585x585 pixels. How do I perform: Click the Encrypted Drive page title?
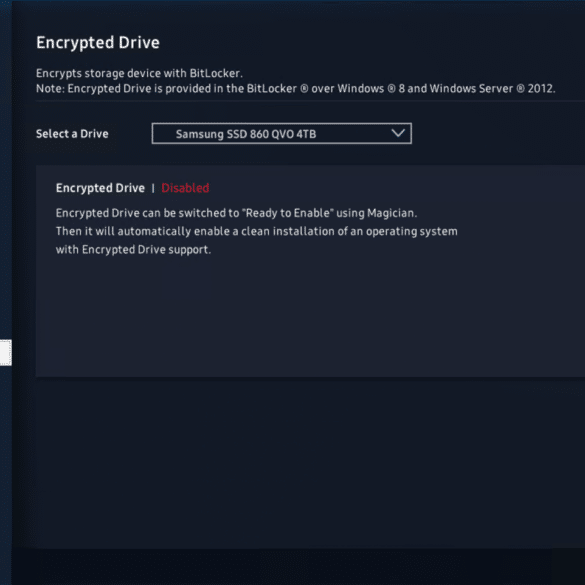[x=98, y=43]
